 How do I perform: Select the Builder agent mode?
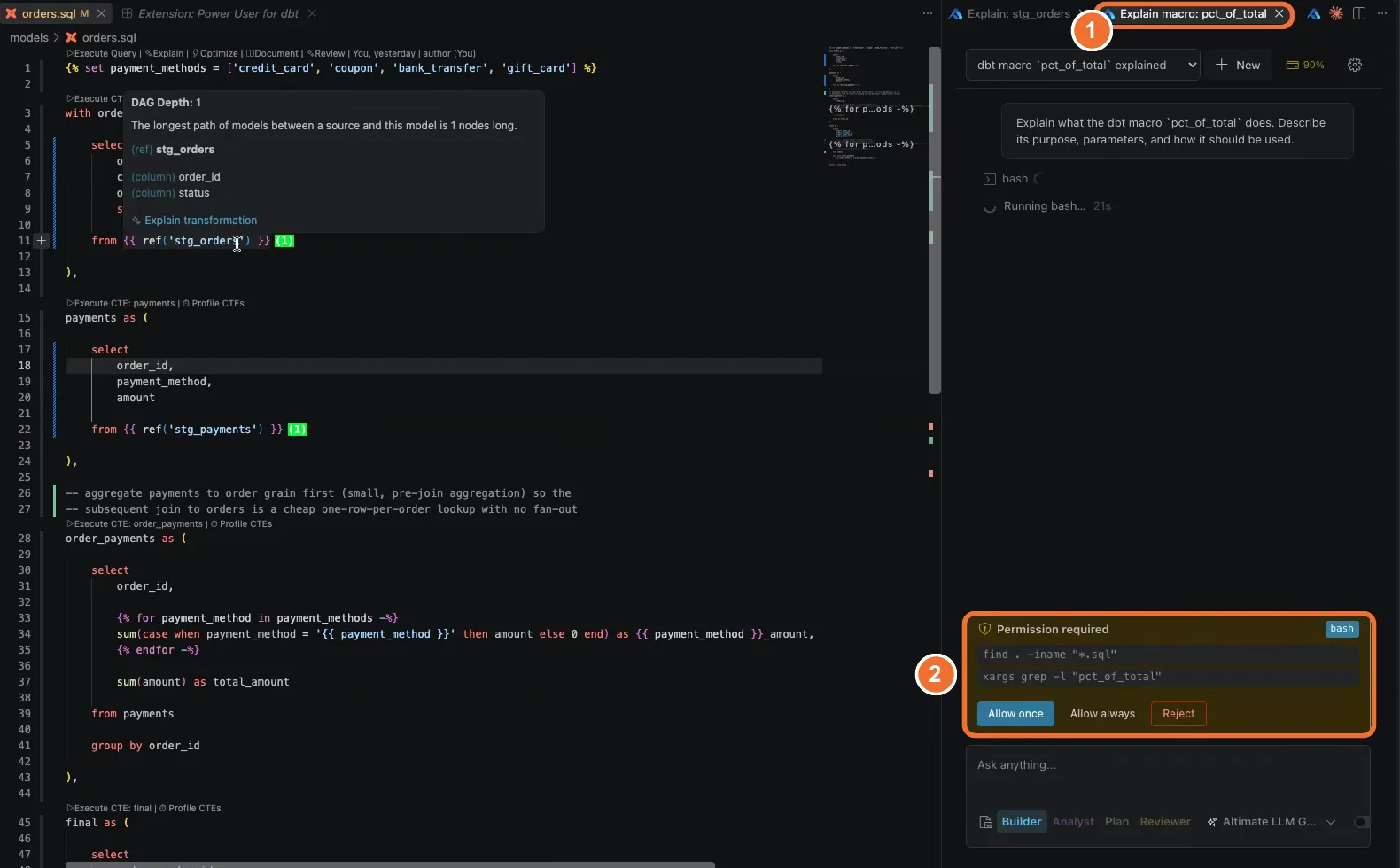pos(1022,822)
